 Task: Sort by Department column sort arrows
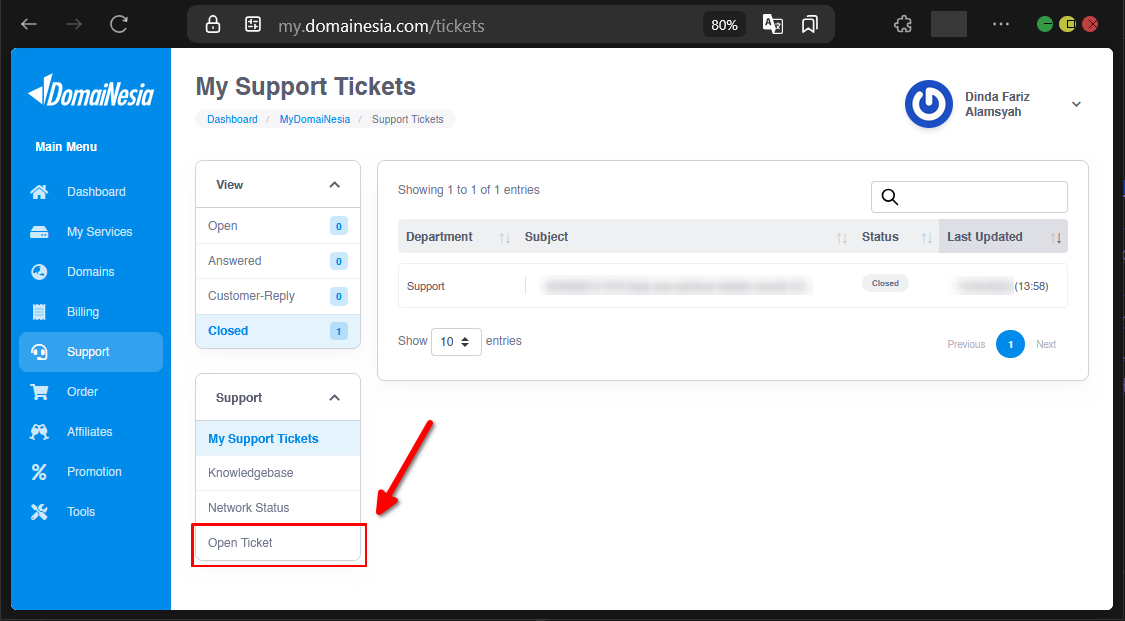point(504,237)
